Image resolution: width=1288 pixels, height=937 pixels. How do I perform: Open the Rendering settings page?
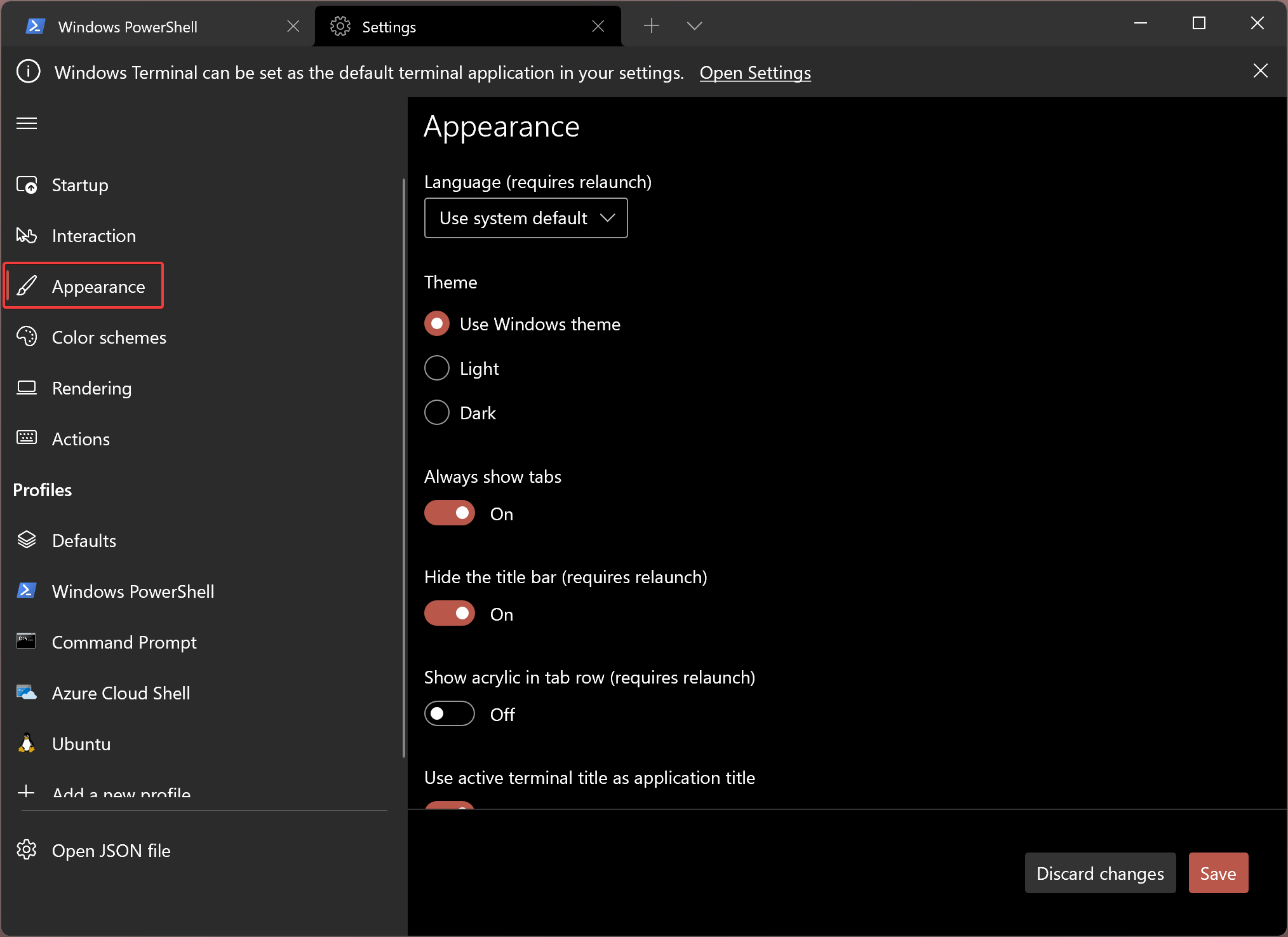[x=202, y=388]
